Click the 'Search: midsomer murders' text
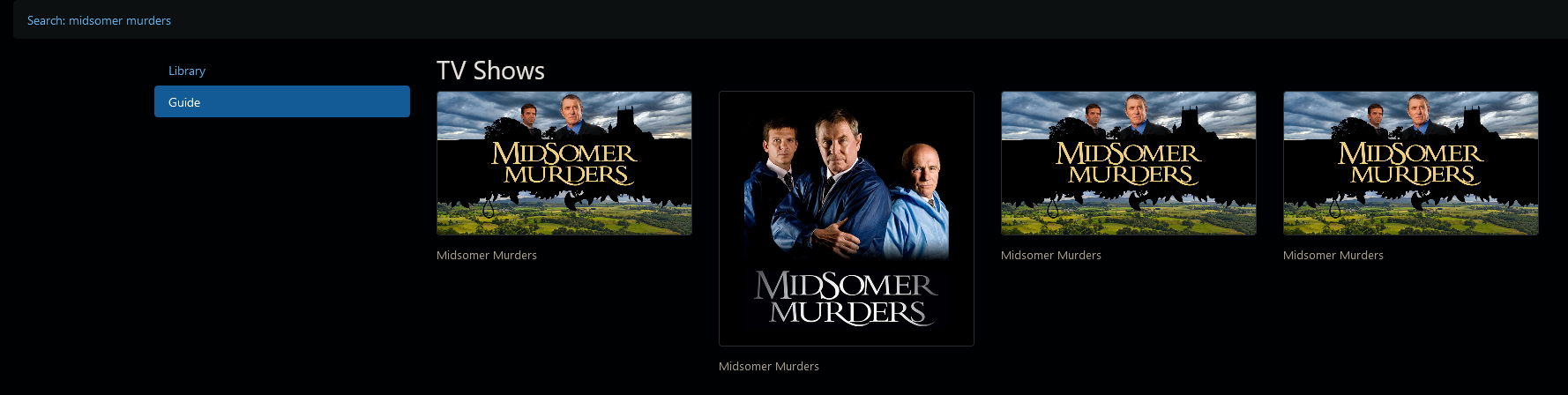Image resolution: width=1568 pixels, height=395 pixels. tap(99, 20)
